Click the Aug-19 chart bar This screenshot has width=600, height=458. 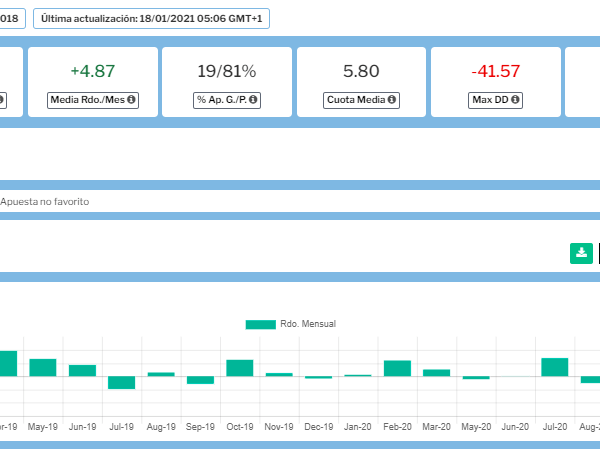pos(161,374)
